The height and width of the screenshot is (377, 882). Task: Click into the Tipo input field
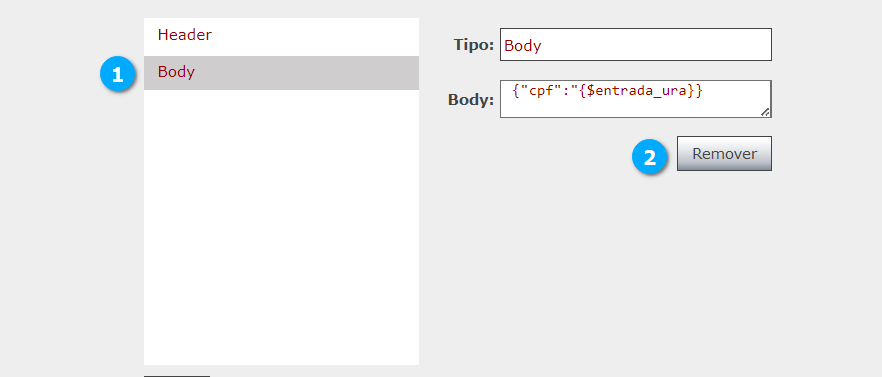(636, 44)
